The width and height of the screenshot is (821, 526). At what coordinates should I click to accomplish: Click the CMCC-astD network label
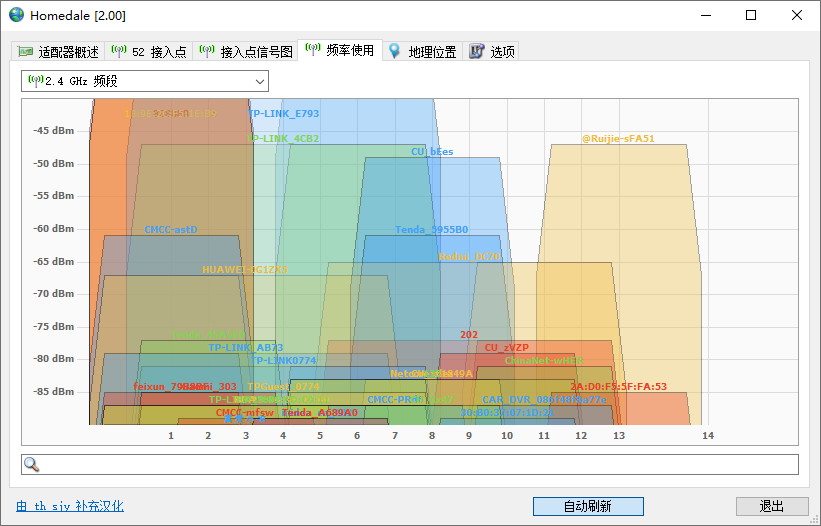pos(171,230)
